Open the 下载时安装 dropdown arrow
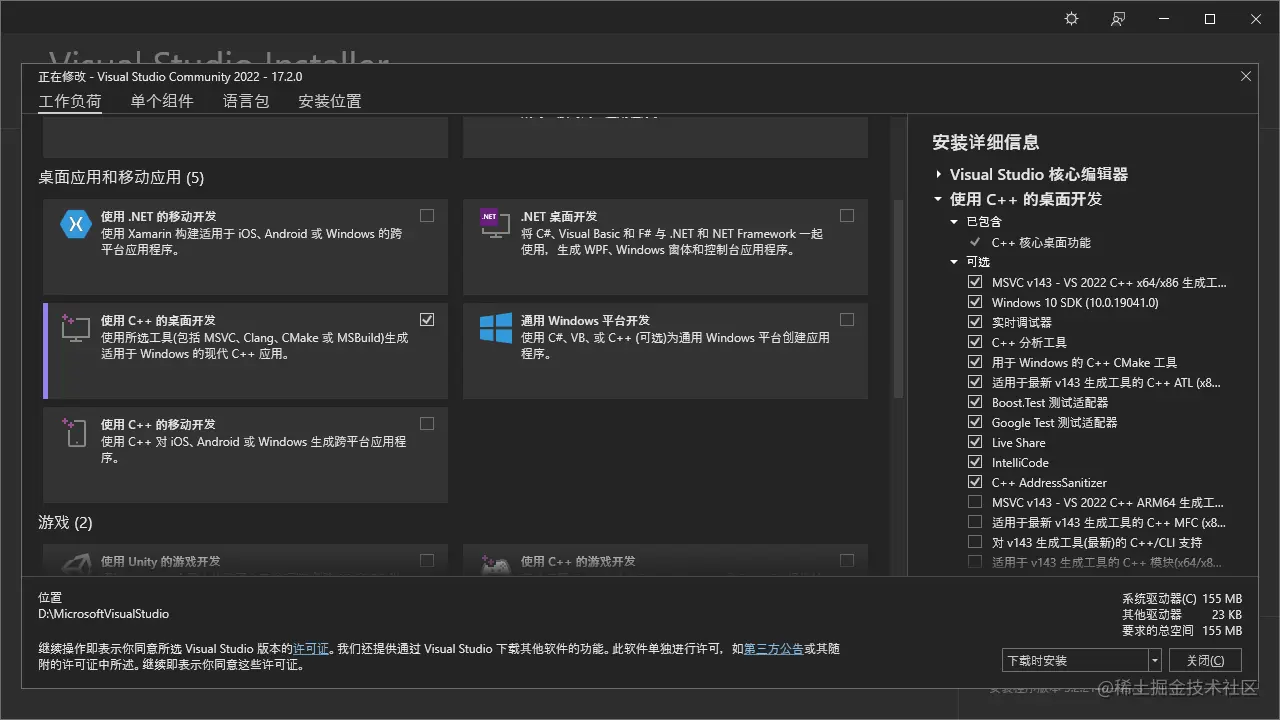The image size is (1280, 720). (x=1155, y=660)
